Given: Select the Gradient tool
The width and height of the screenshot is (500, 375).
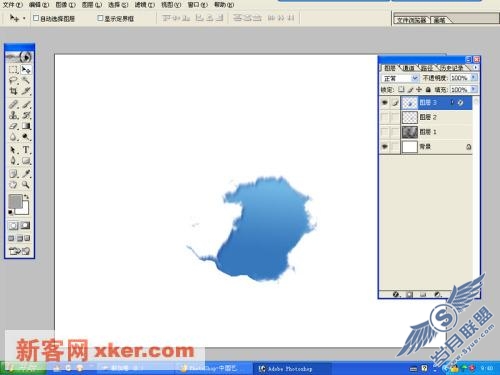Looking at the screenshot, I should click(x=26, y=126).
